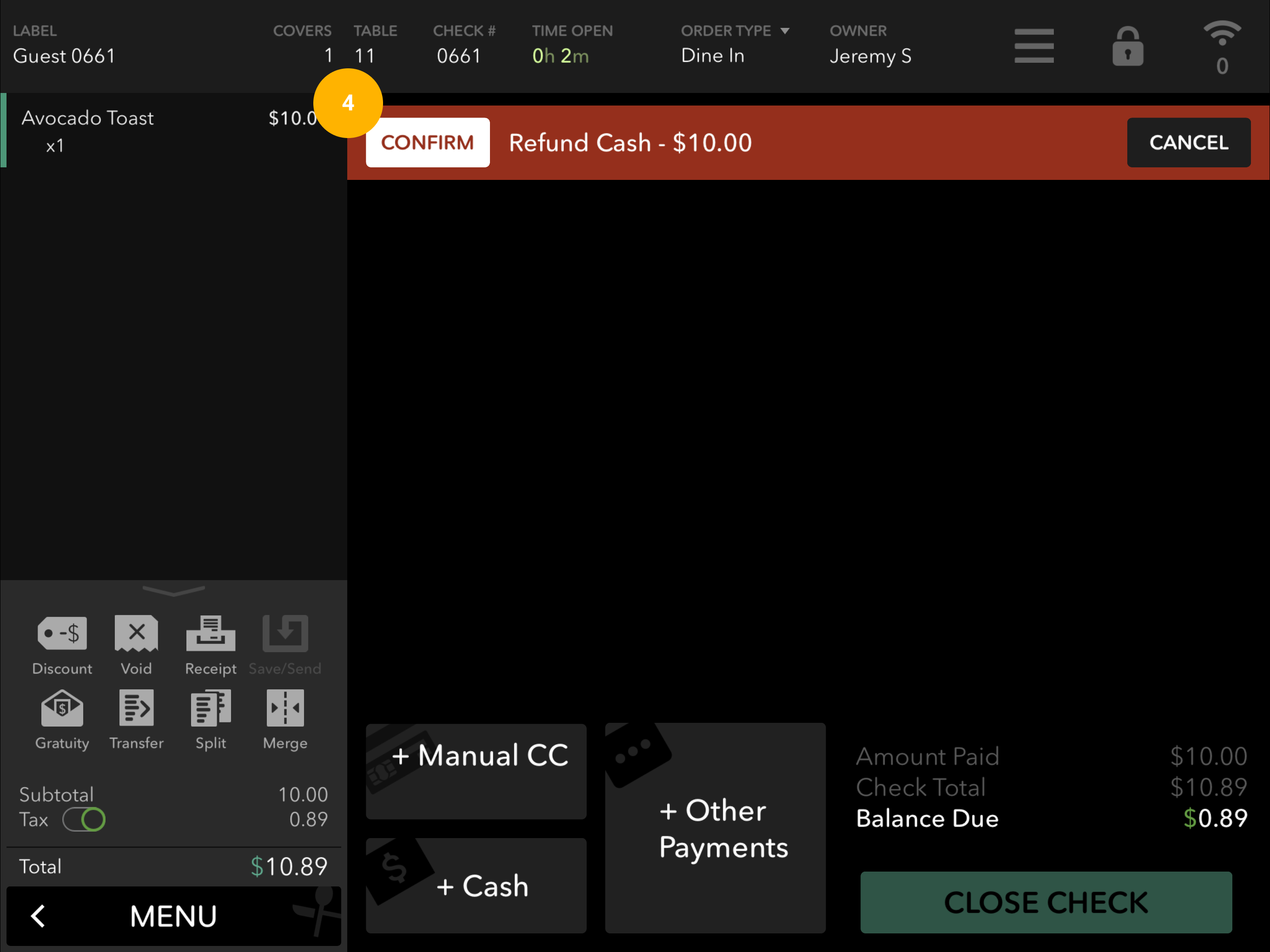1270x952 pixels.
Task: Change the covers count value
Action: 328,56
